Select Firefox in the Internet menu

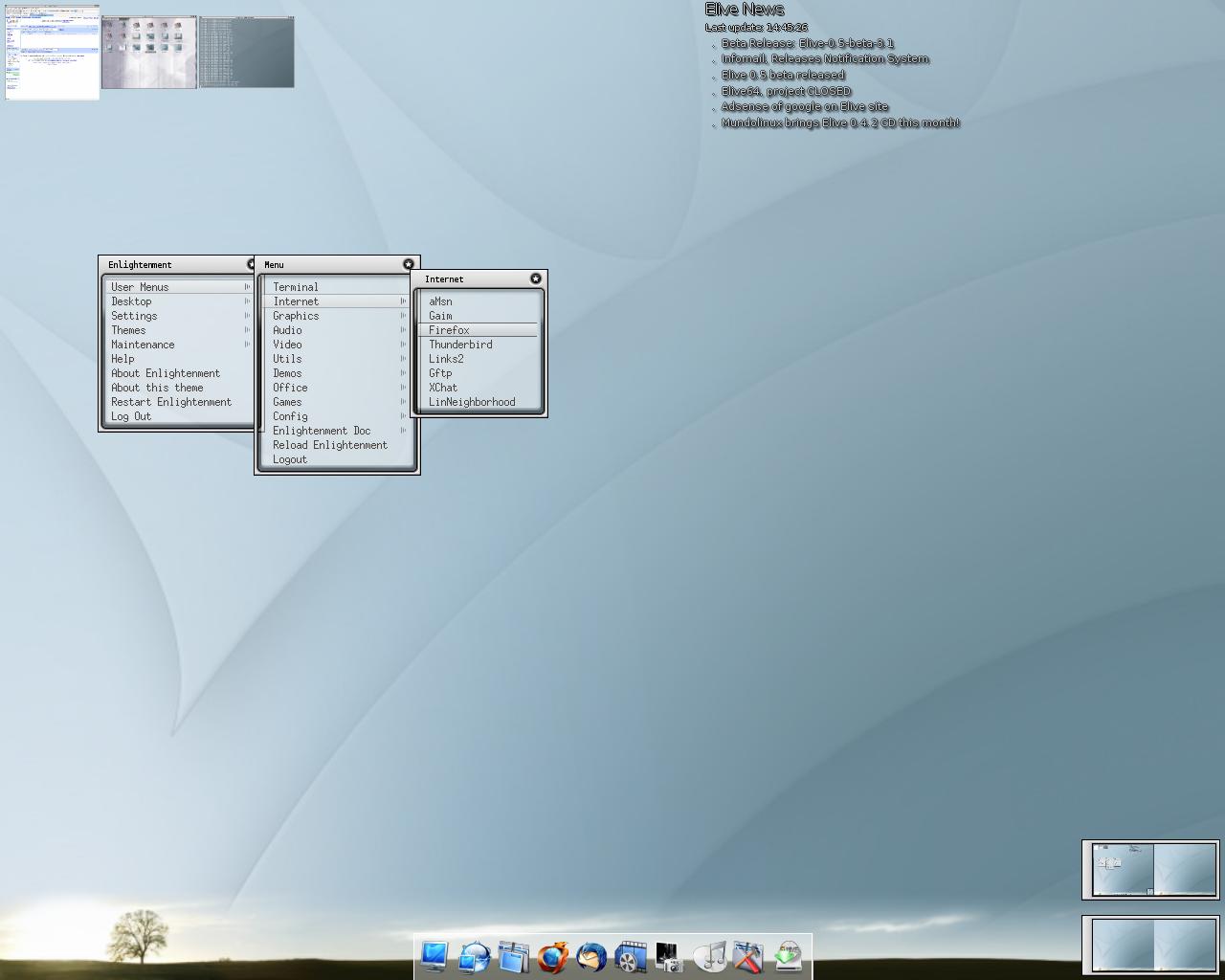(479, 330)
